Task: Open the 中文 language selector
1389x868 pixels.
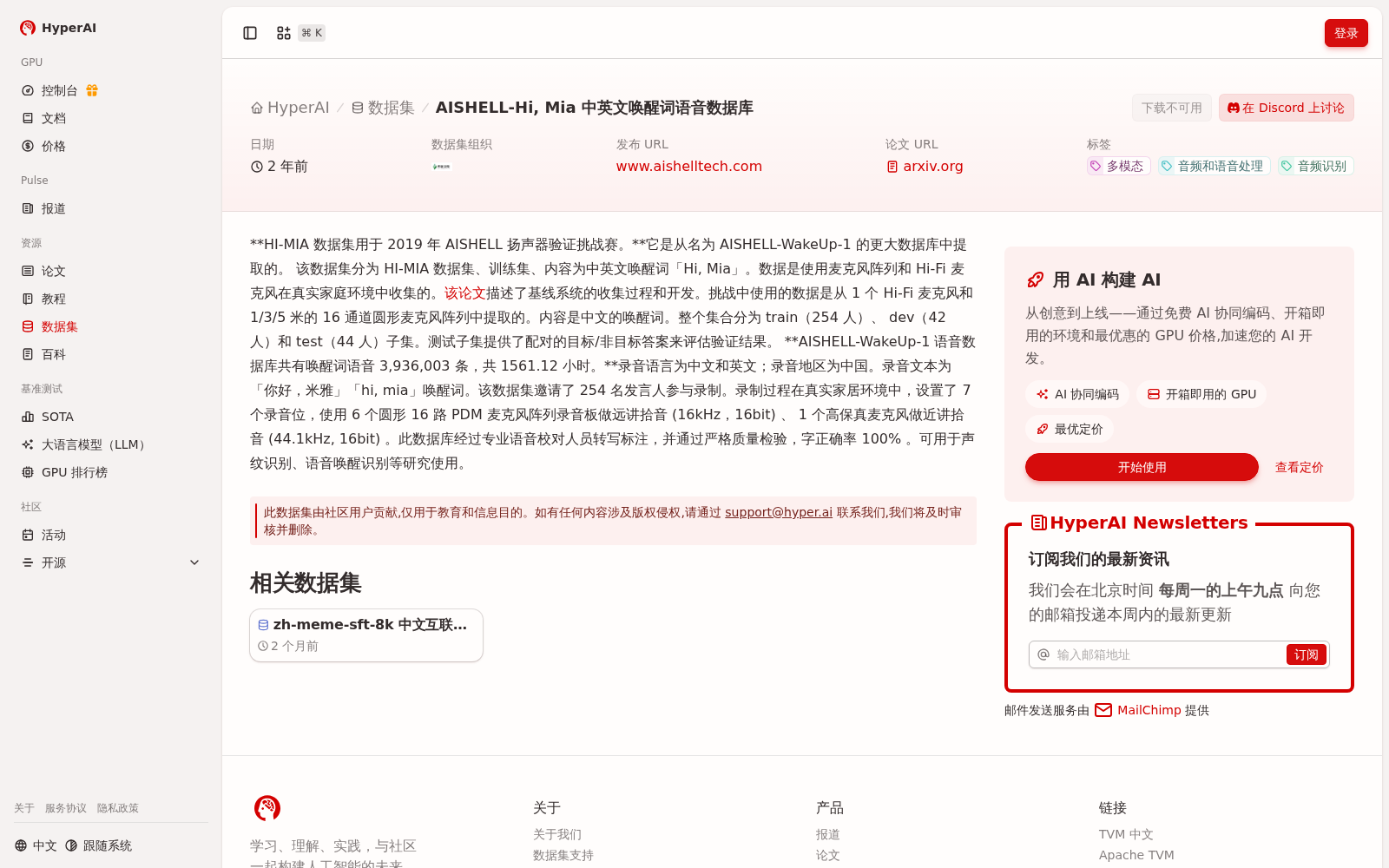Action: pyautogui.click(x=36, y=845)
